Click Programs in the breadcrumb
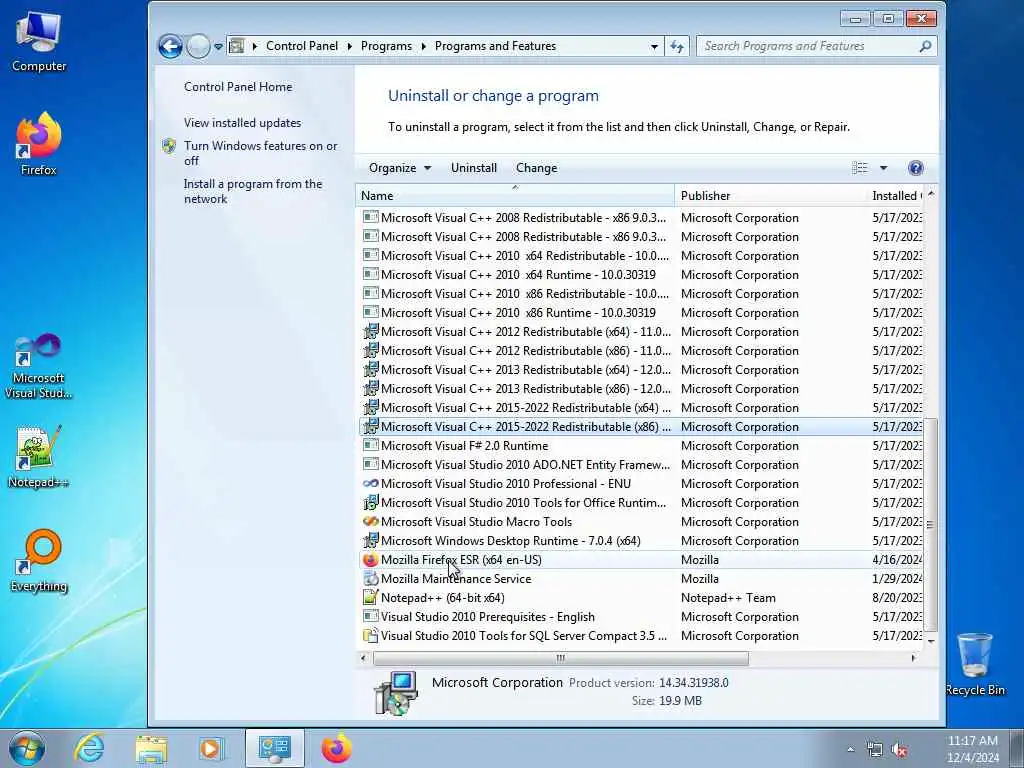The width and height of the screenshot is (1024, 768). [x=386, y=46]
